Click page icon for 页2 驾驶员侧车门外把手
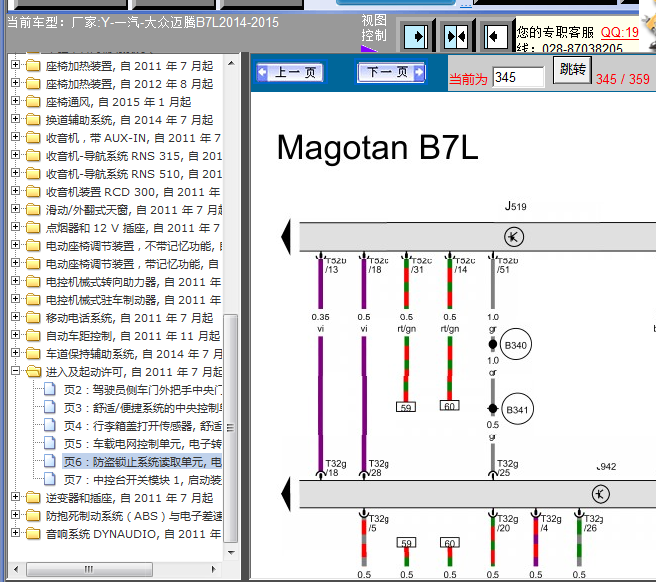This screenshot has width=656, height=582. pos(50,389)
